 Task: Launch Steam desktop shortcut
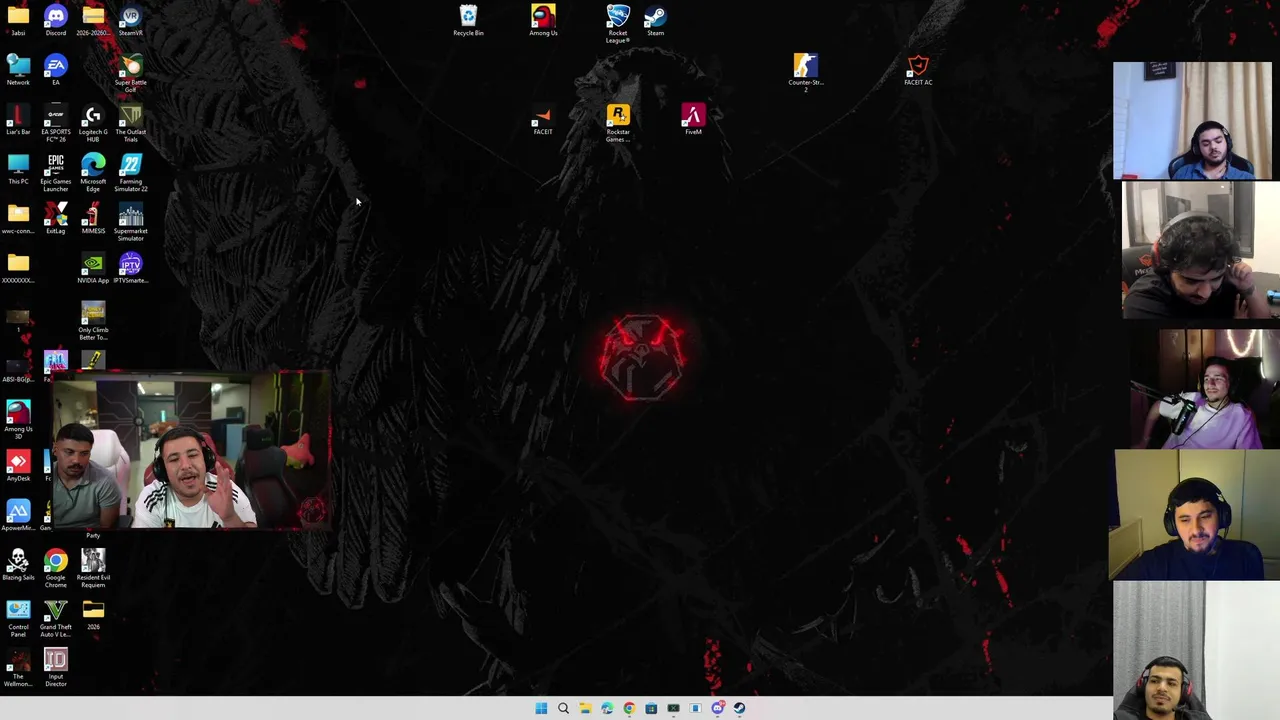click(655, 20)
